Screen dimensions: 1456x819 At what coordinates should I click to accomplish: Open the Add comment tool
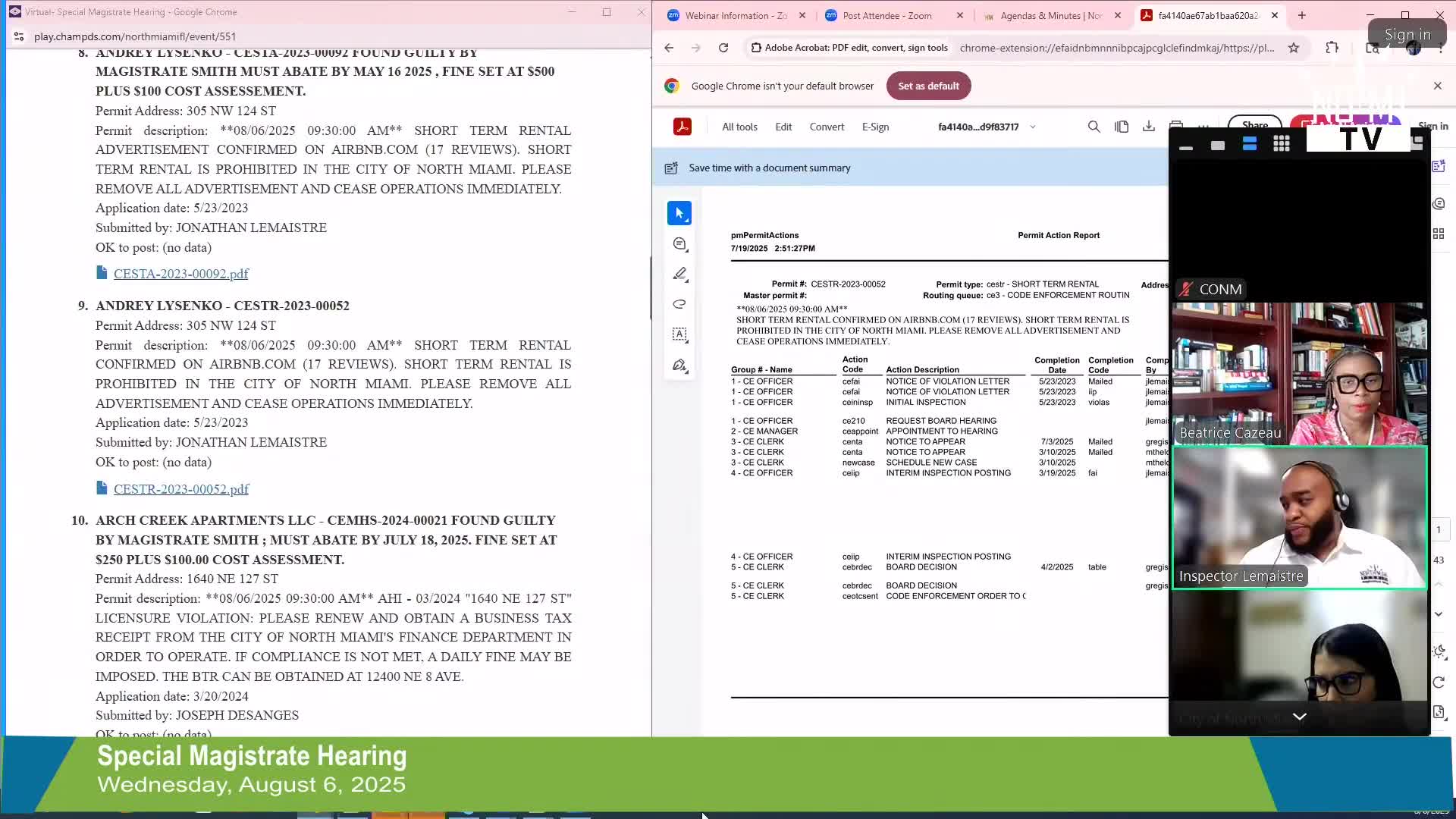click(679, 243)
